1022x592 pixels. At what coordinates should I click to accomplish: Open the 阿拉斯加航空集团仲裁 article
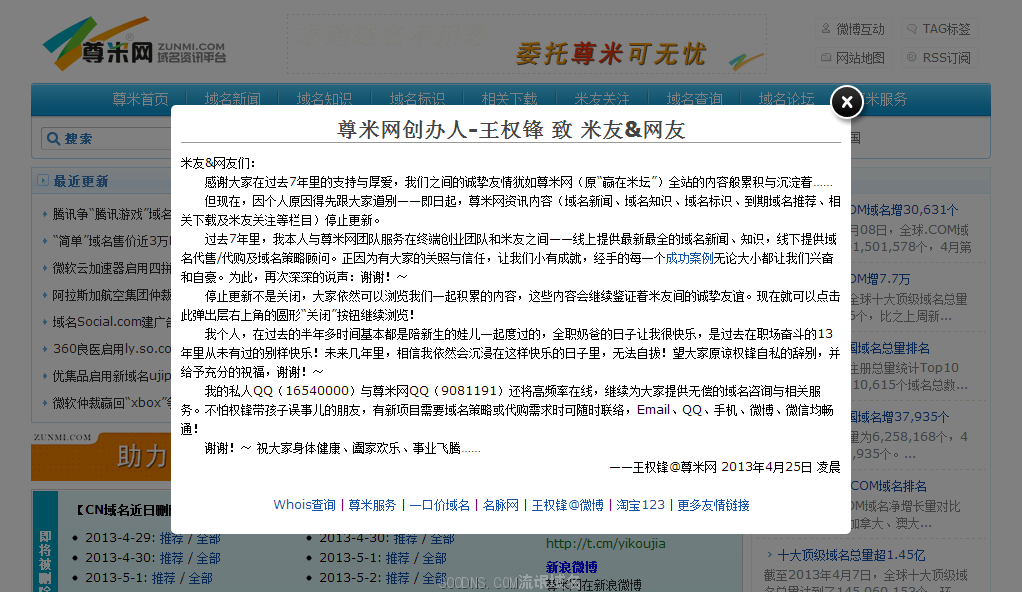click(112, 295)
